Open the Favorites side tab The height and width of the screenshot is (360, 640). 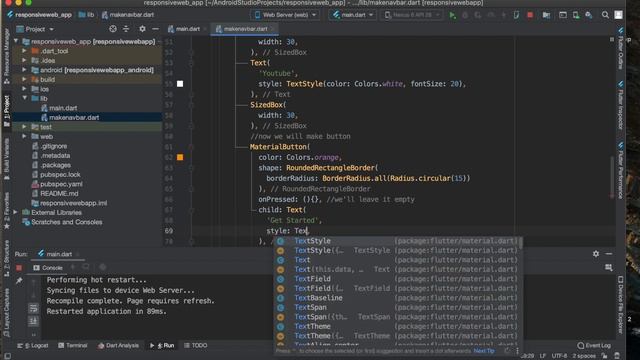(x=7, y=211)
